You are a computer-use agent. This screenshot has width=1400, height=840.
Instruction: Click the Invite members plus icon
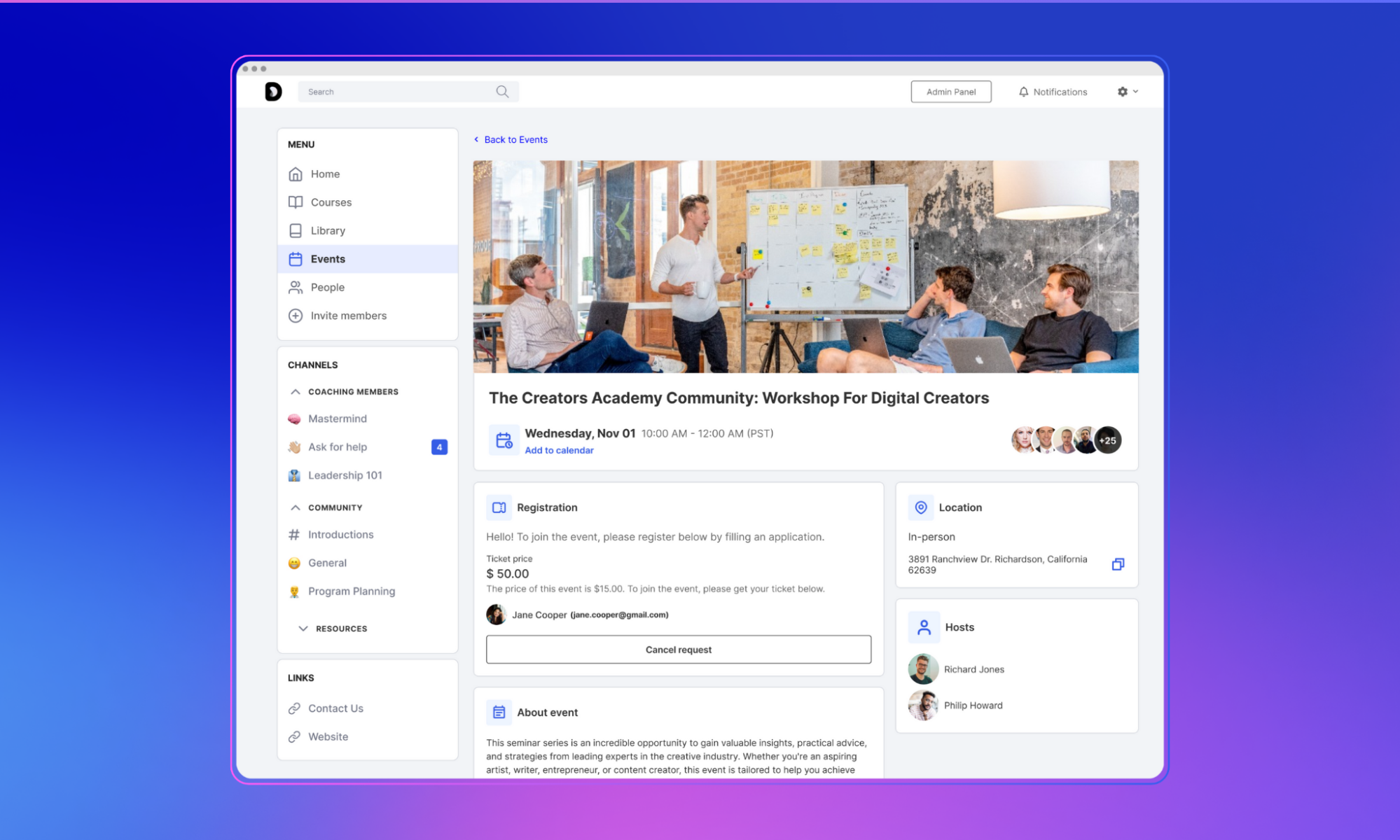point(296,316)
